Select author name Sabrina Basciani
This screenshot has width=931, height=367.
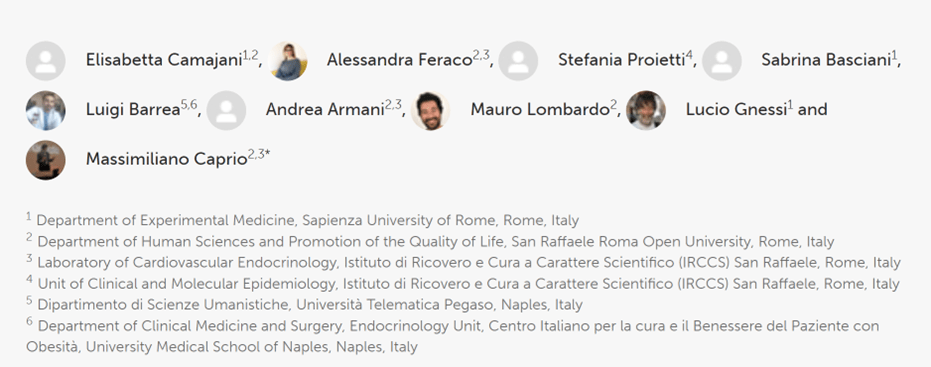(826, 60)
